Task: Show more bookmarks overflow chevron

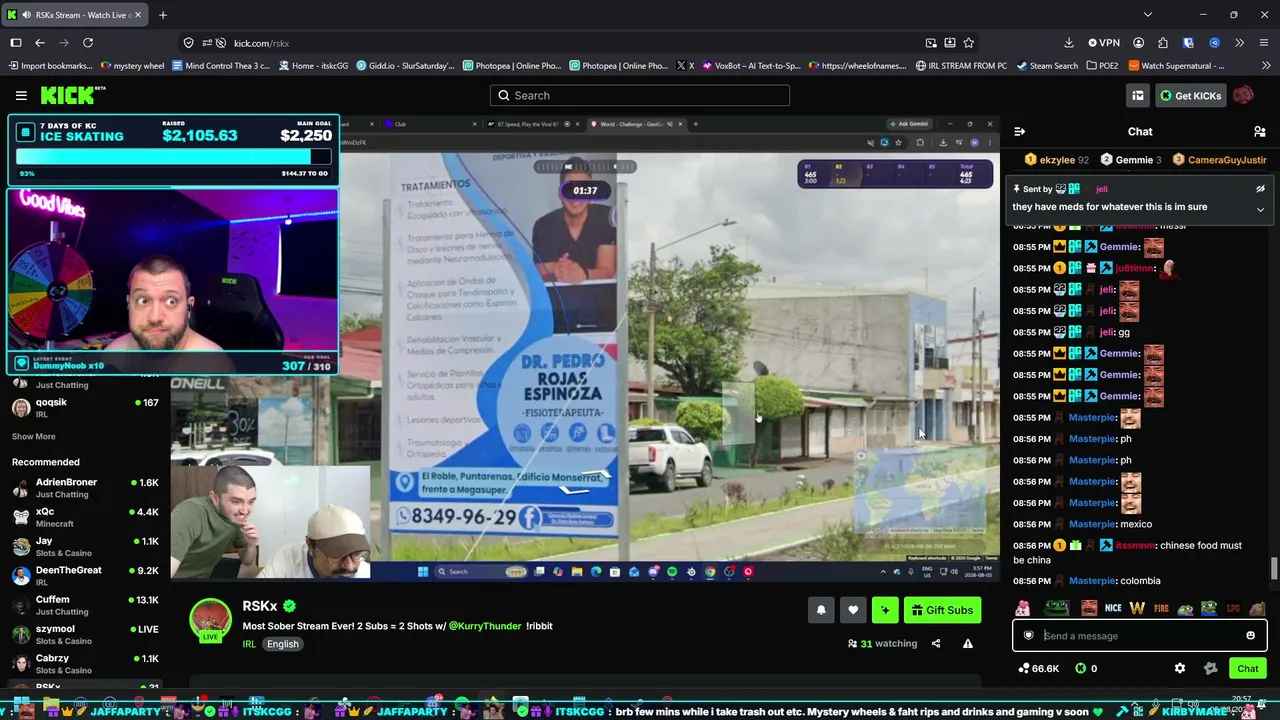Action: coord(1266,66)
